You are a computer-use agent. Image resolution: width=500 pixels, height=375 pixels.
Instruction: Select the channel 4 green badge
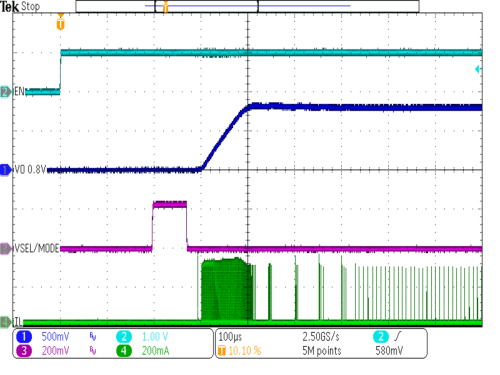click(124, 351)
